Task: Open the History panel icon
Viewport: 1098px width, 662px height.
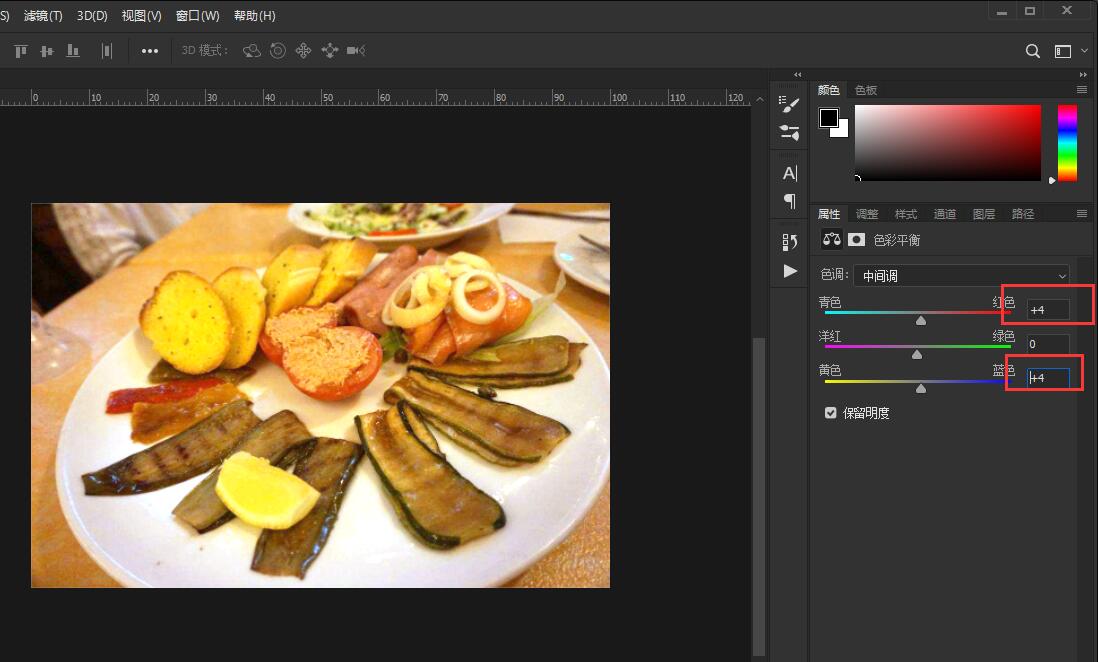Action: point(790,242)
